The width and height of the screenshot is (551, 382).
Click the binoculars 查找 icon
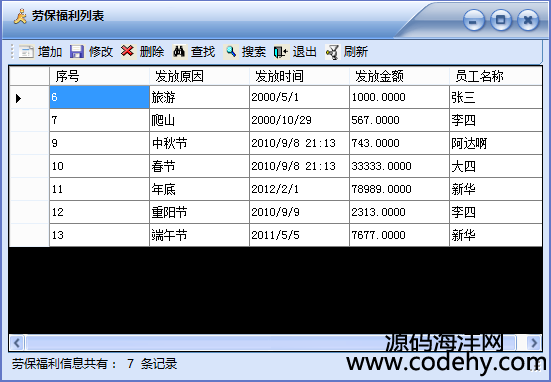click(x=179, y=52)
